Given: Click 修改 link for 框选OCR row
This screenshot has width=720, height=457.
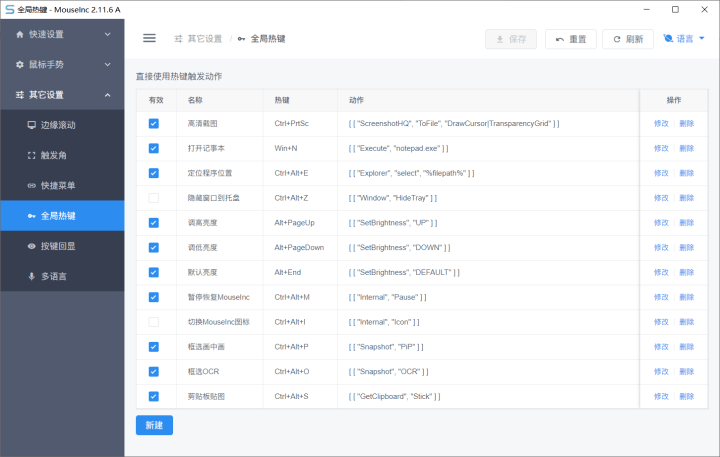Looking at the screenshot, I should 661,372.
